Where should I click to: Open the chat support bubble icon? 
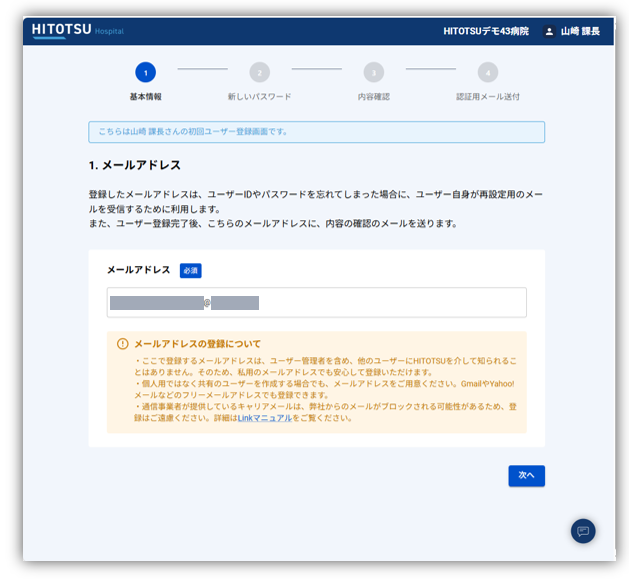(583, 530)
